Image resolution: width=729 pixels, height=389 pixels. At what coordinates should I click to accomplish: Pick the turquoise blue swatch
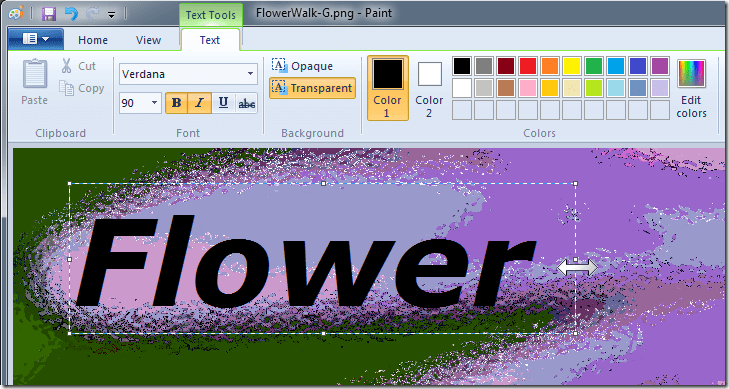[616, 66]
